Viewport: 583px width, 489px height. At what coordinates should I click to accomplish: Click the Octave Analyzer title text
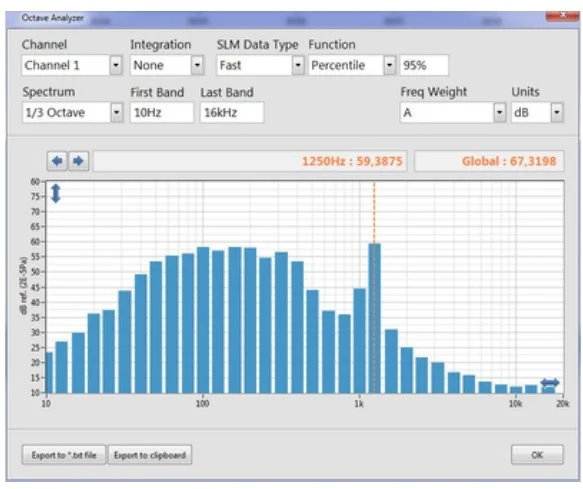click(x=52, y=18)
